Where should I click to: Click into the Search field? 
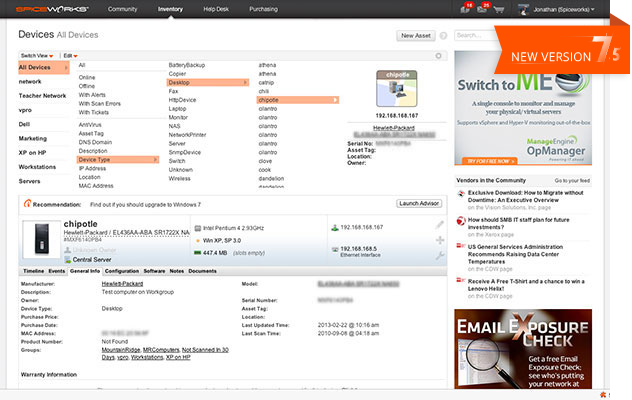coord(476,35)
